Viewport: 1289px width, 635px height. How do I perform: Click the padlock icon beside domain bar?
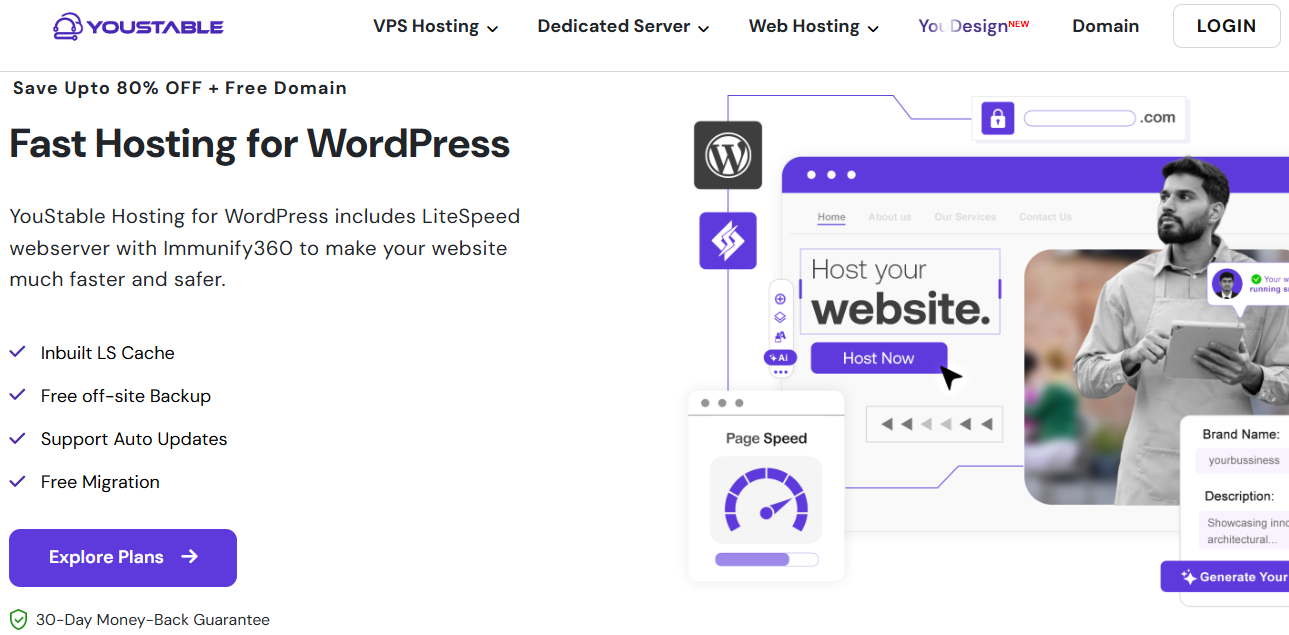click(997, 118)
